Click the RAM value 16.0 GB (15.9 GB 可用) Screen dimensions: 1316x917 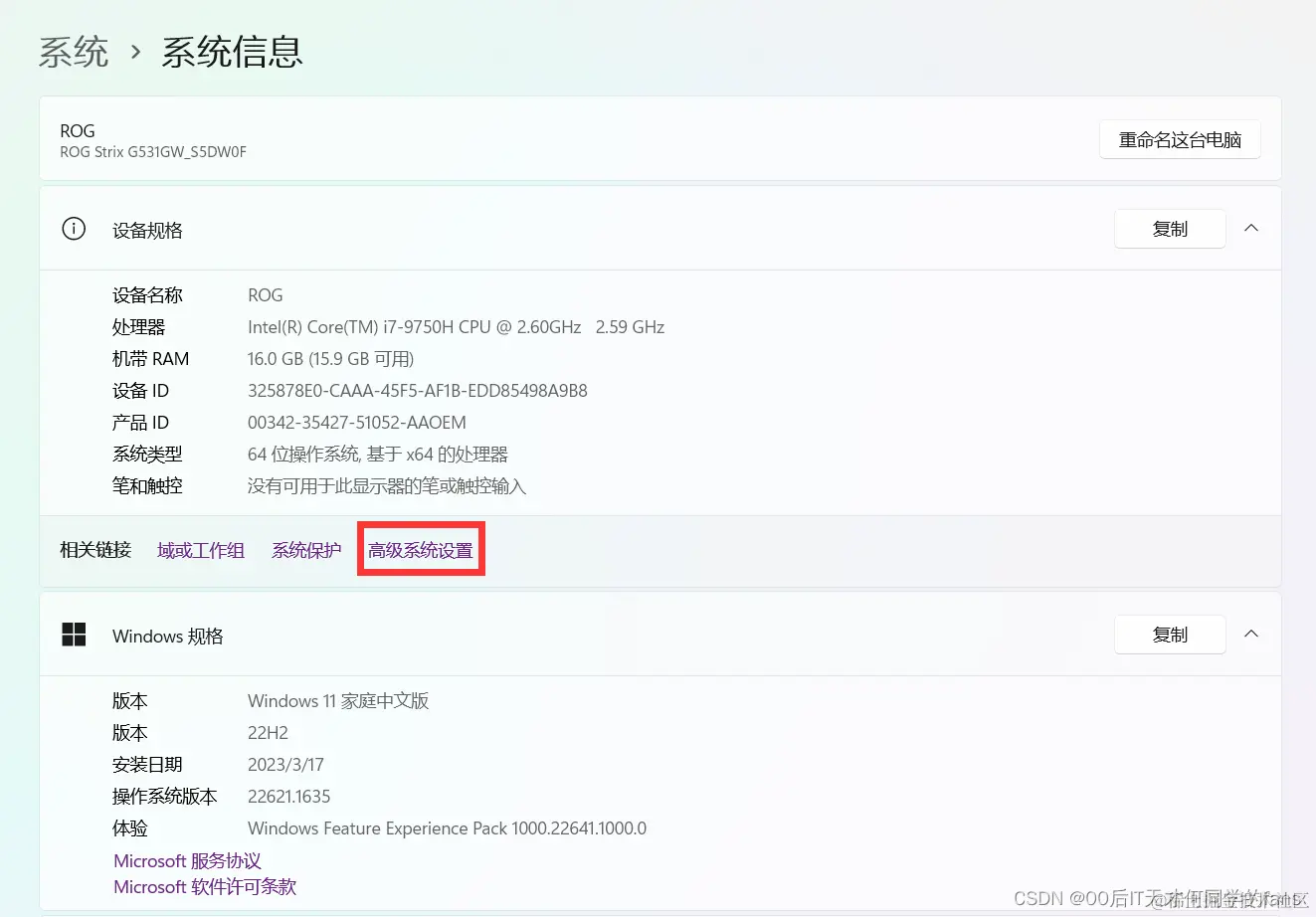pos(330,359)
